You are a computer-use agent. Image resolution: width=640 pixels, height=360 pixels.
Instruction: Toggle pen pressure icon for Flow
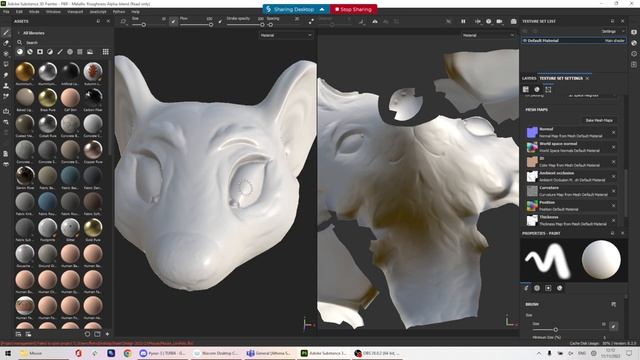220,21
